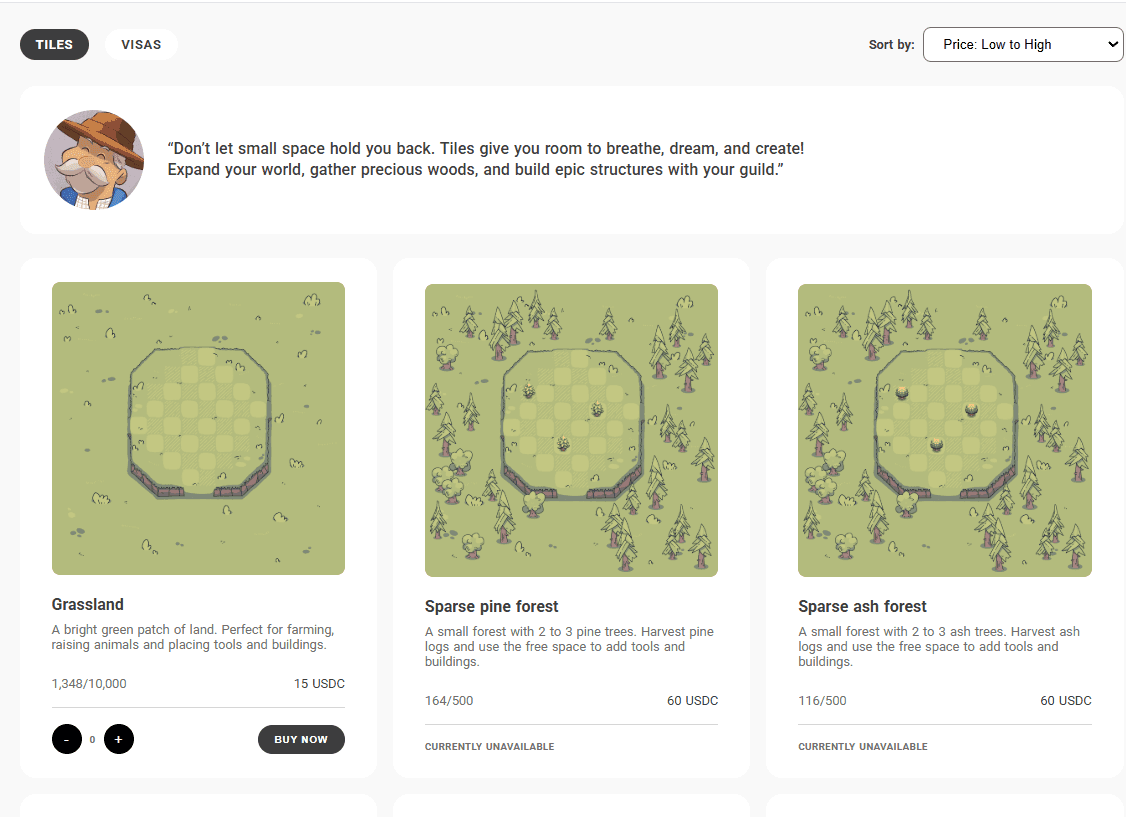1126x817 pixels.
Task: Decrease Grassland quantity with minus button
Action: (67, 740)
